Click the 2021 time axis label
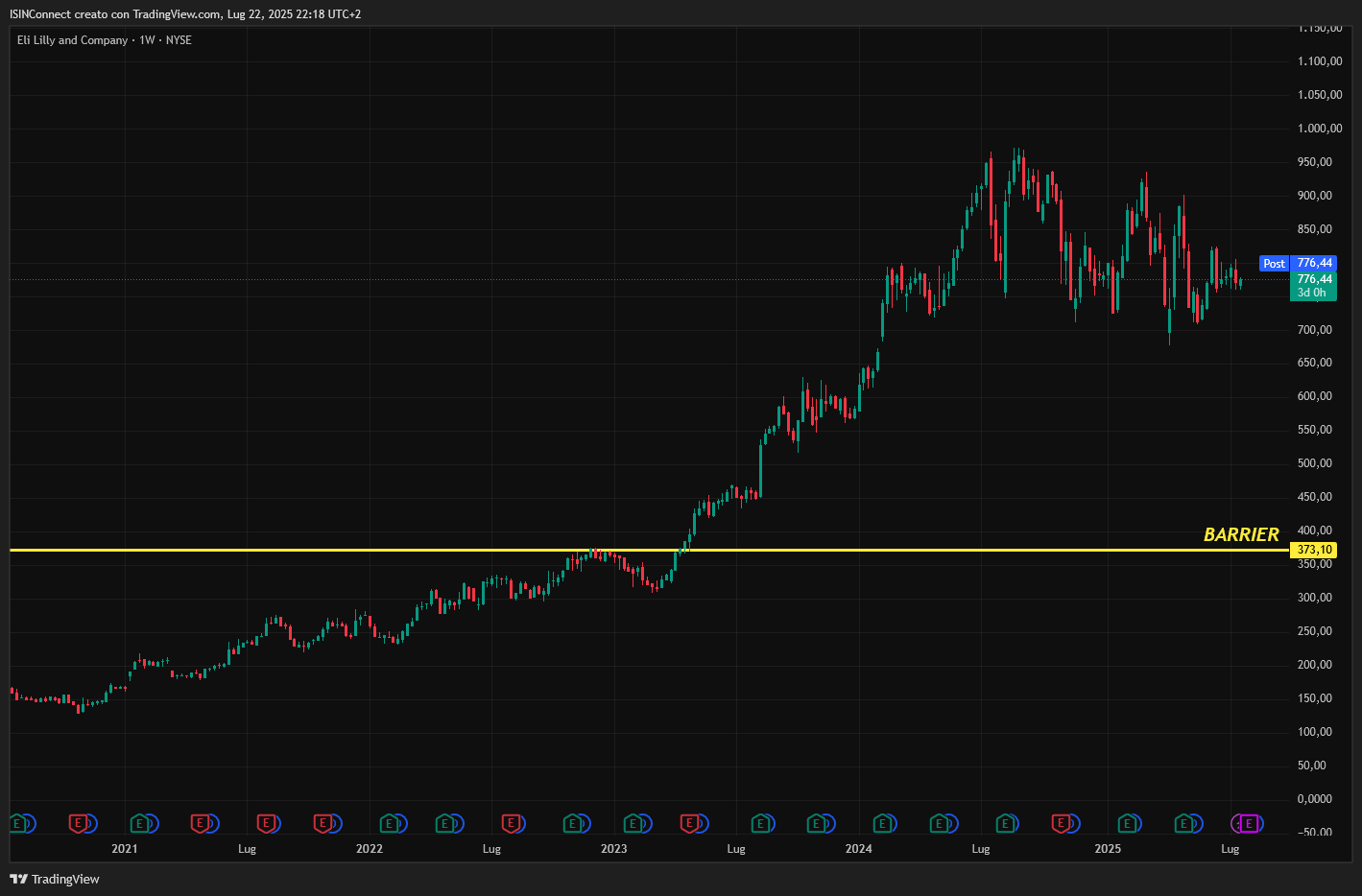 pos(125,849)
